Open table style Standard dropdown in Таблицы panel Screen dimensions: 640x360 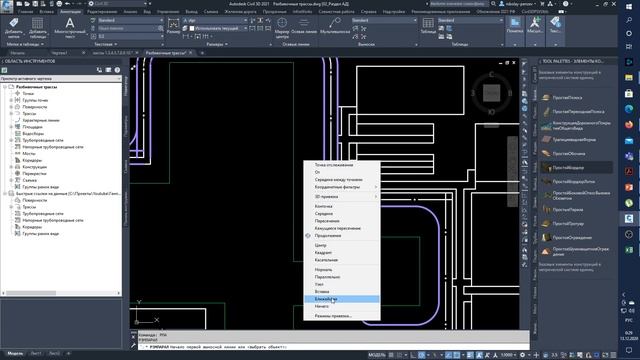pyautogui.click(x=470, y=20)
